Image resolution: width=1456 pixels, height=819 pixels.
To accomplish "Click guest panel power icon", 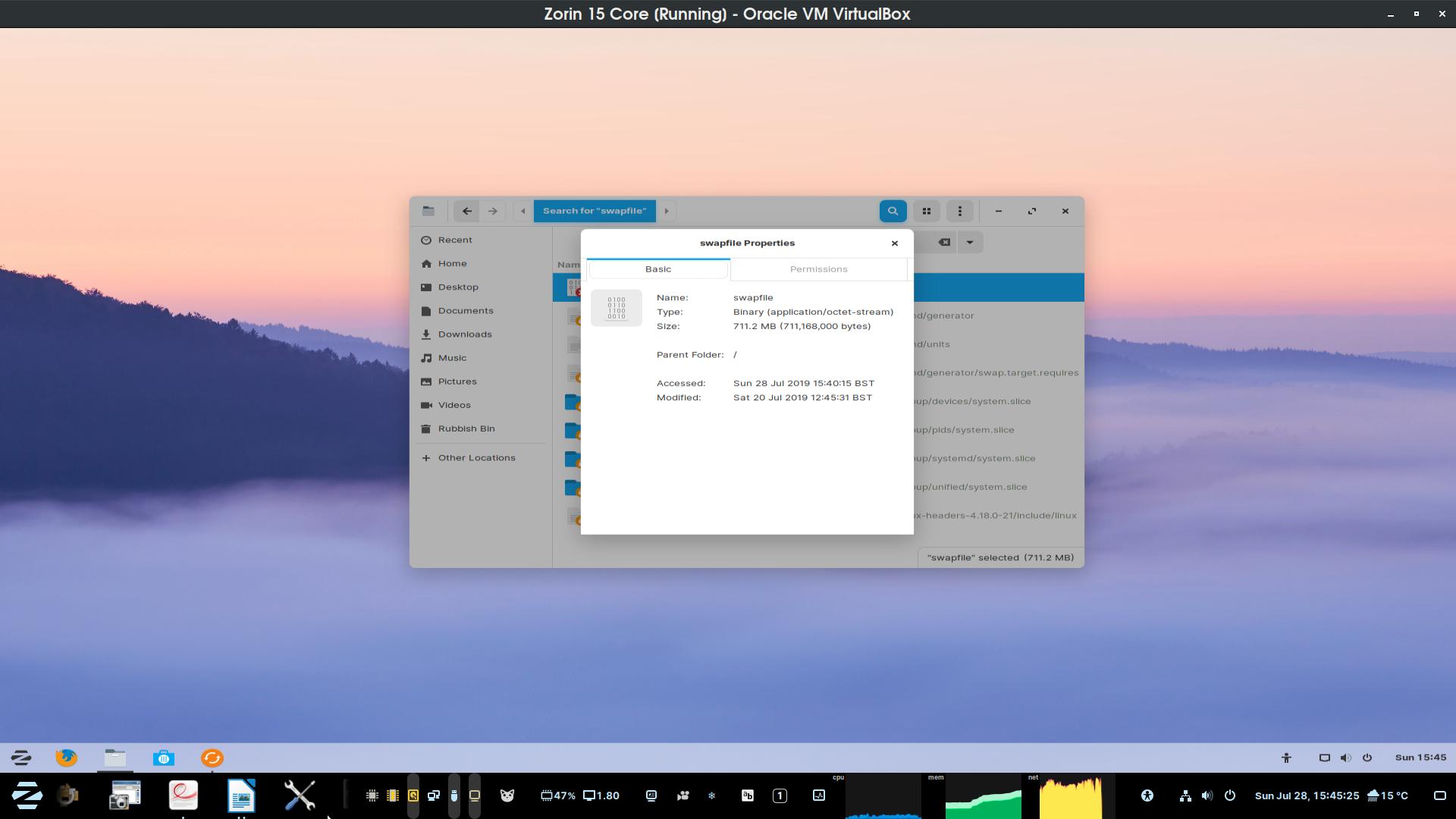I will tap(1367, 758).
